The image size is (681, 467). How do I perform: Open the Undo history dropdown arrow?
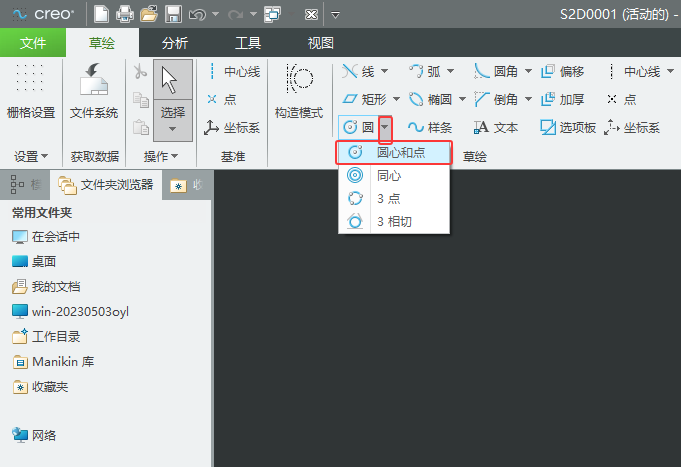click(x=215, y=14)
